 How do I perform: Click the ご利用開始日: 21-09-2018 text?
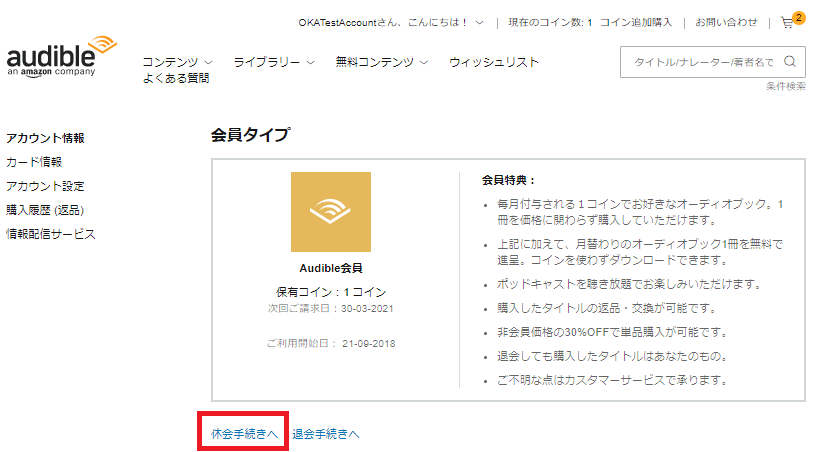coord(331,343)
